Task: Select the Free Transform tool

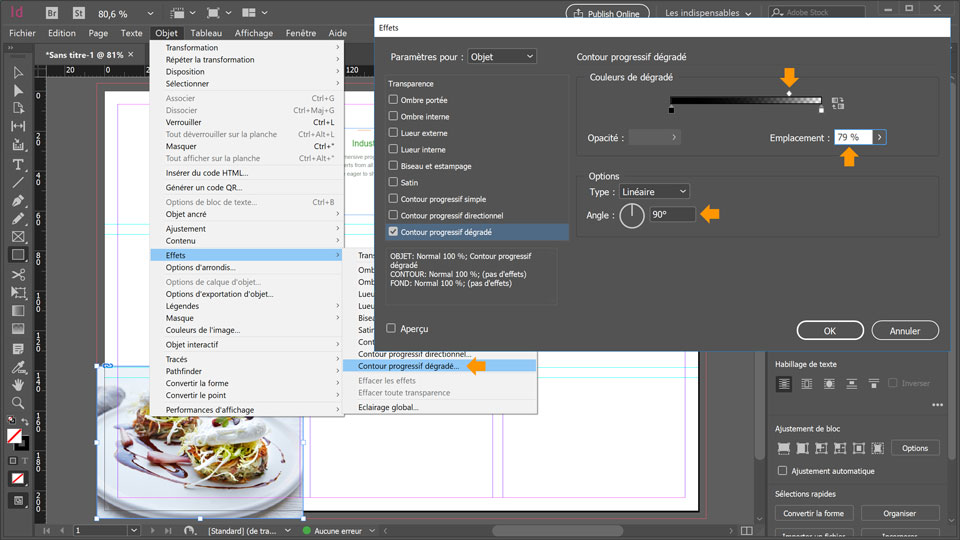Action: (x=18, y=293)
